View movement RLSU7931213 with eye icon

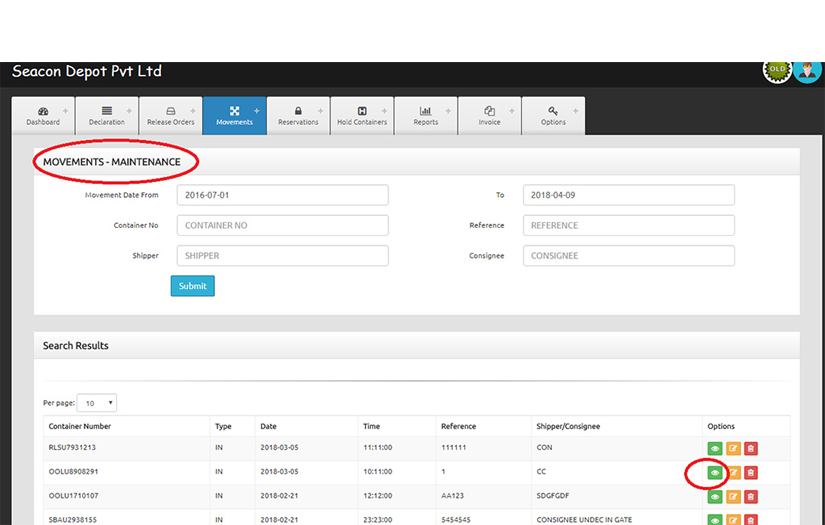tap(715, 449)
